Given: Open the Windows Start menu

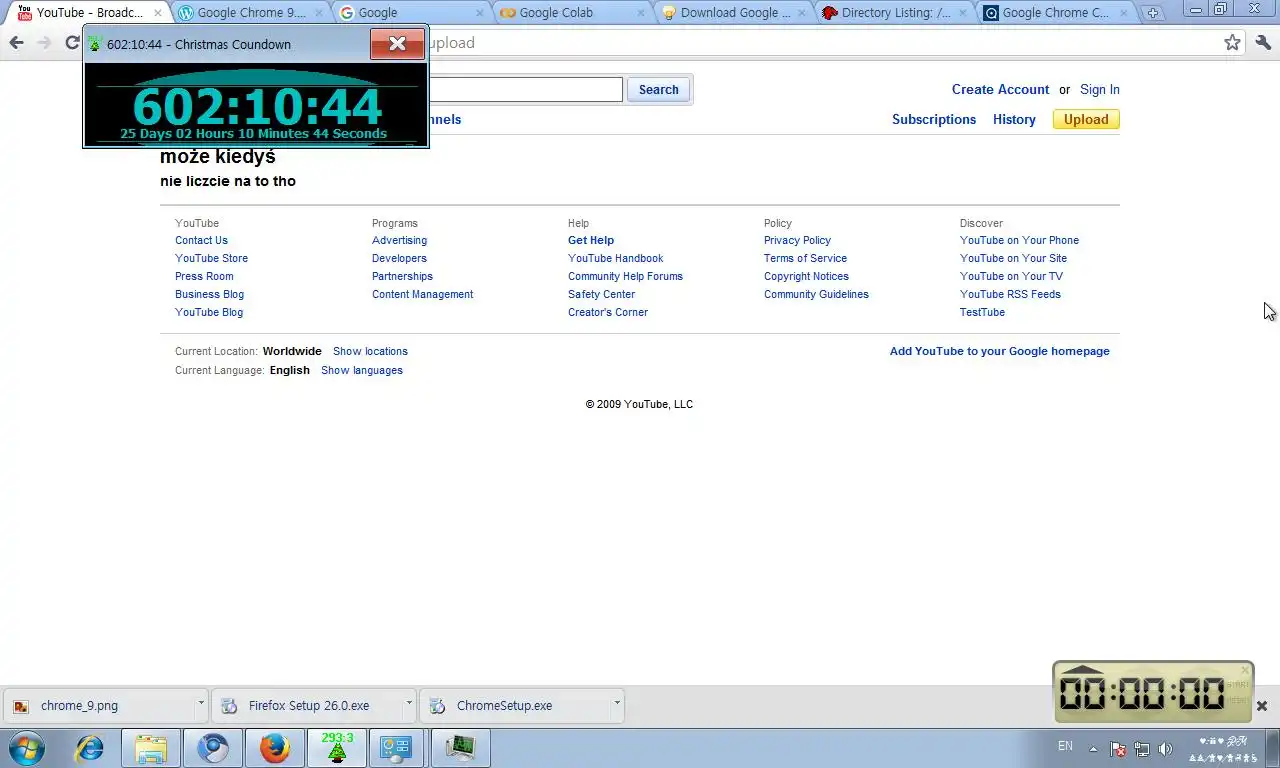Looking at the screenshot, I should point(26,748).
